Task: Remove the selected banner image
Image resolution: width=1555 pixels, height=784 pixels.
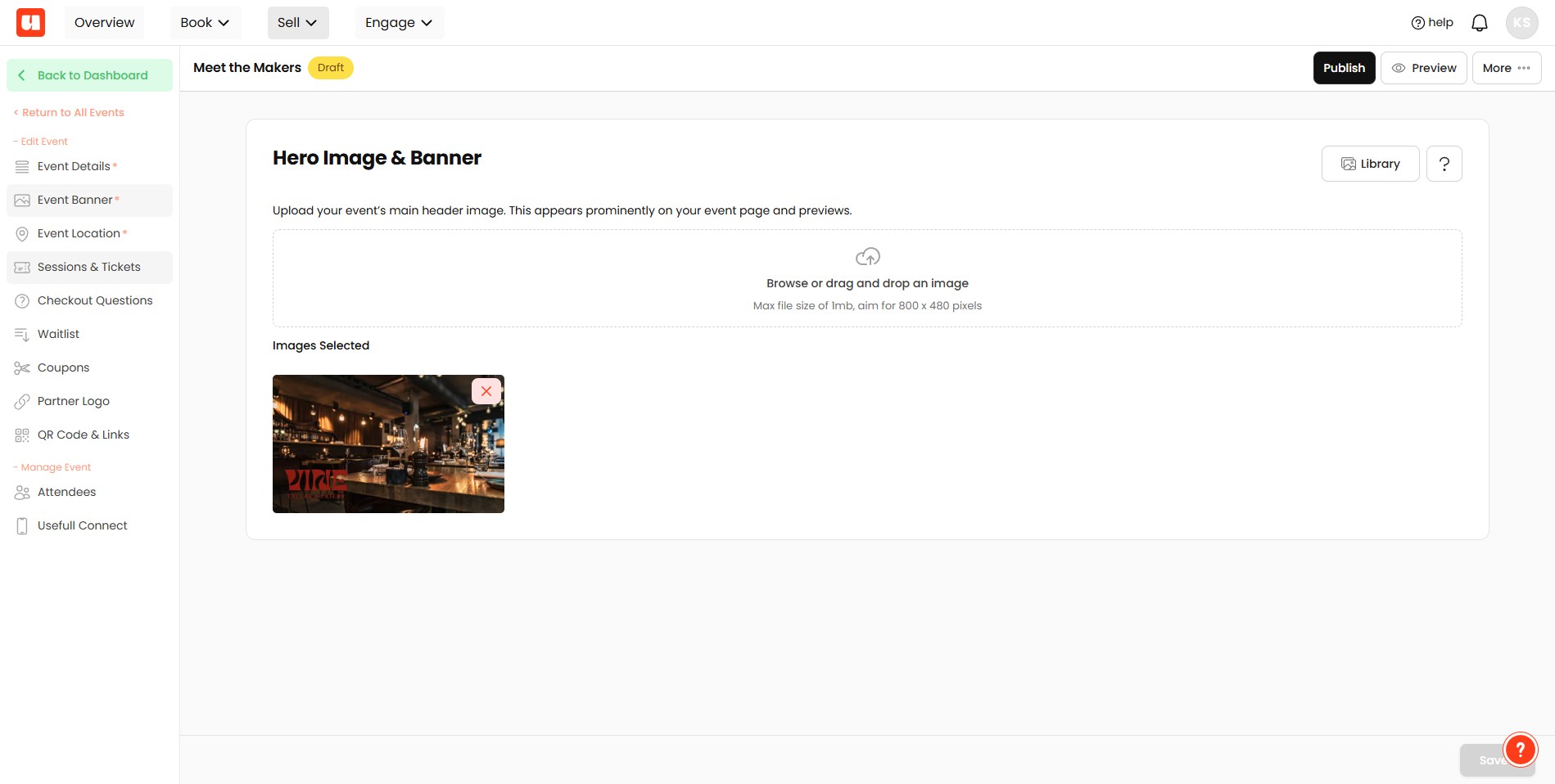Action: pos(486,391)
